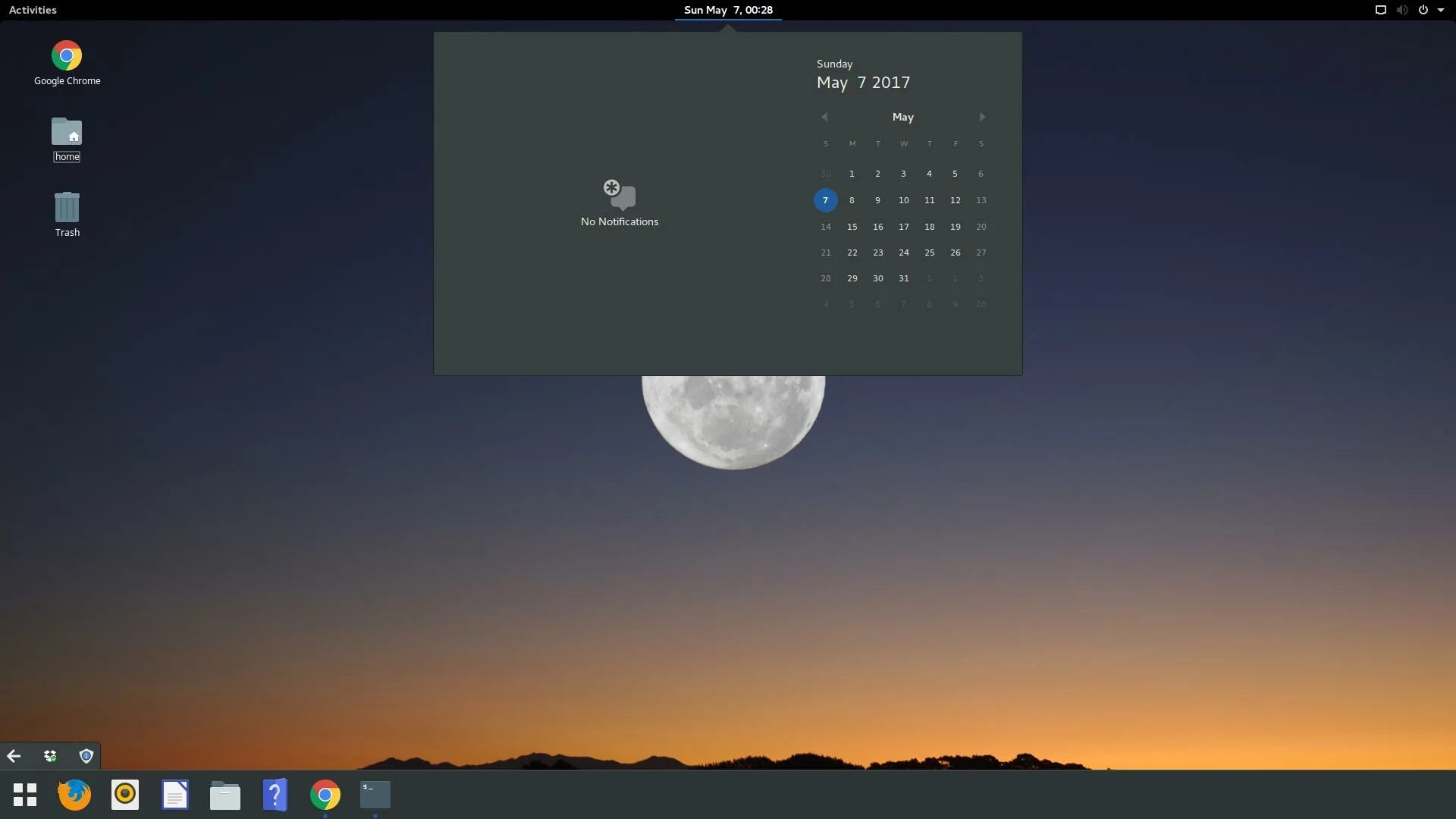The width and height of the screenshot is (1456, 819).
Task: Select today's date 7 in calendar
Action: [826, 200]
